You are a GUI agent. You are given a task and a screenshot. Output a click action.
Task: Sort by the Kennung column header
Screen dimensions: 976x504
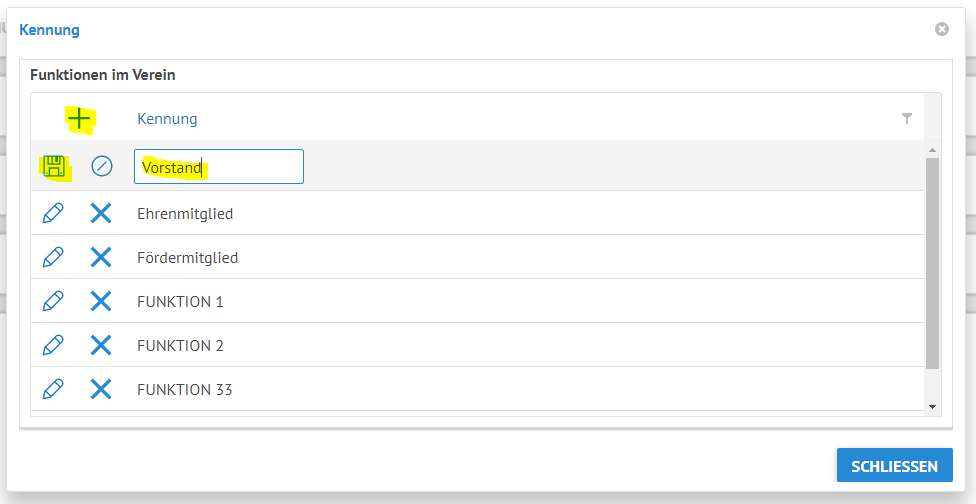click(x=167, y=118)
